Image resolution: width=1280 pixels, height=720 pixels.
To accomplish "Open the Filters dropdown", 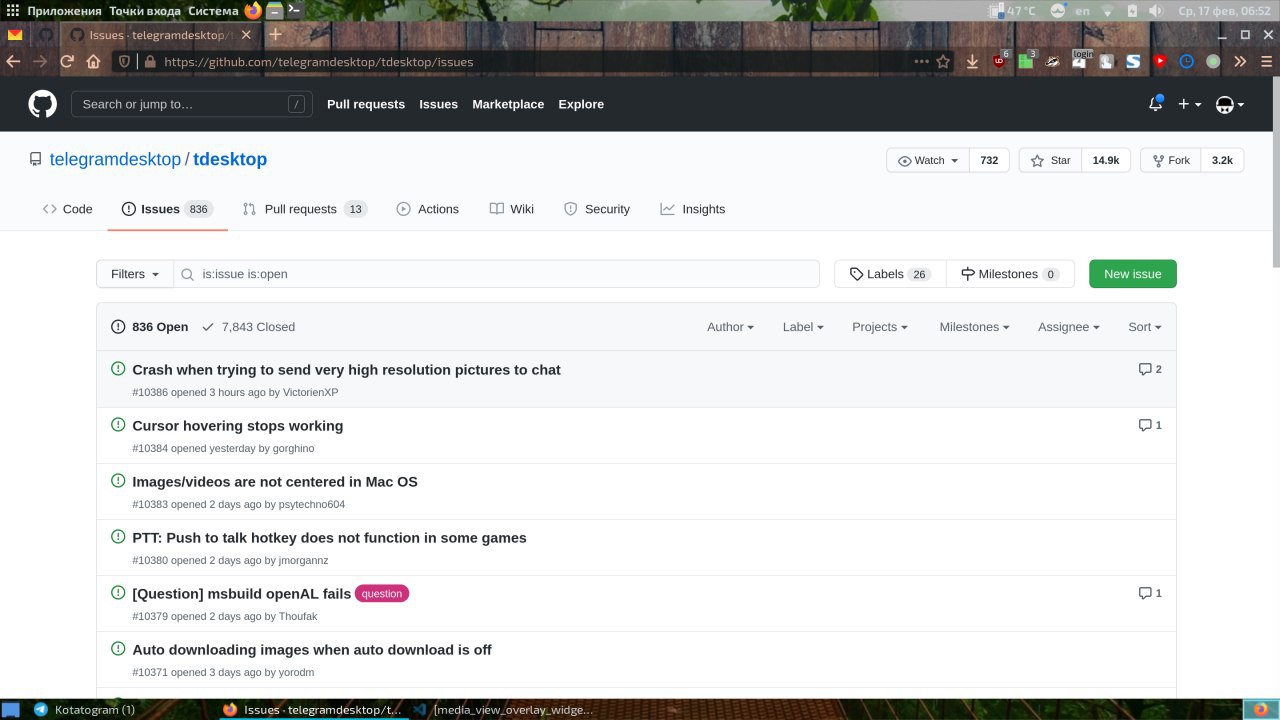I will [135, 274].
